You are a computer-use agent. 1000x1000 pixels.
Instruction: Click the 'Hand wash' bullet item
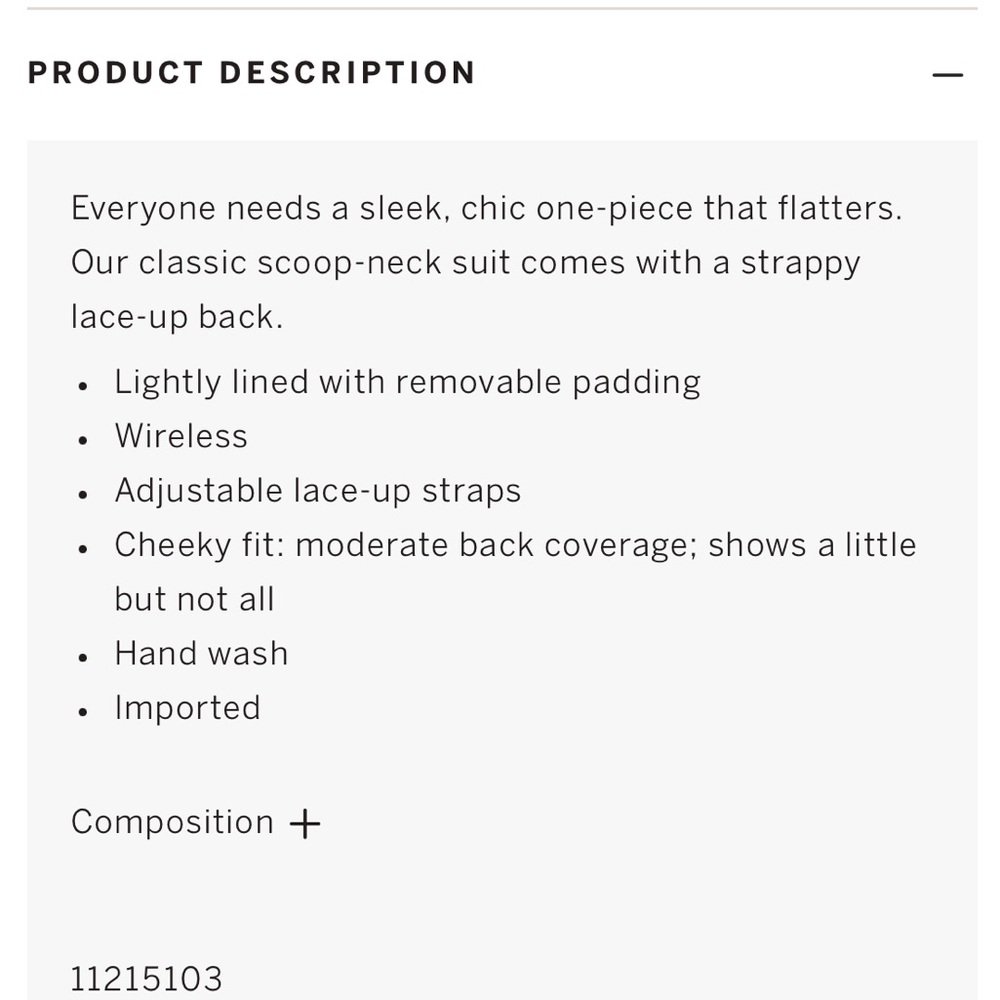pos(202,654)
